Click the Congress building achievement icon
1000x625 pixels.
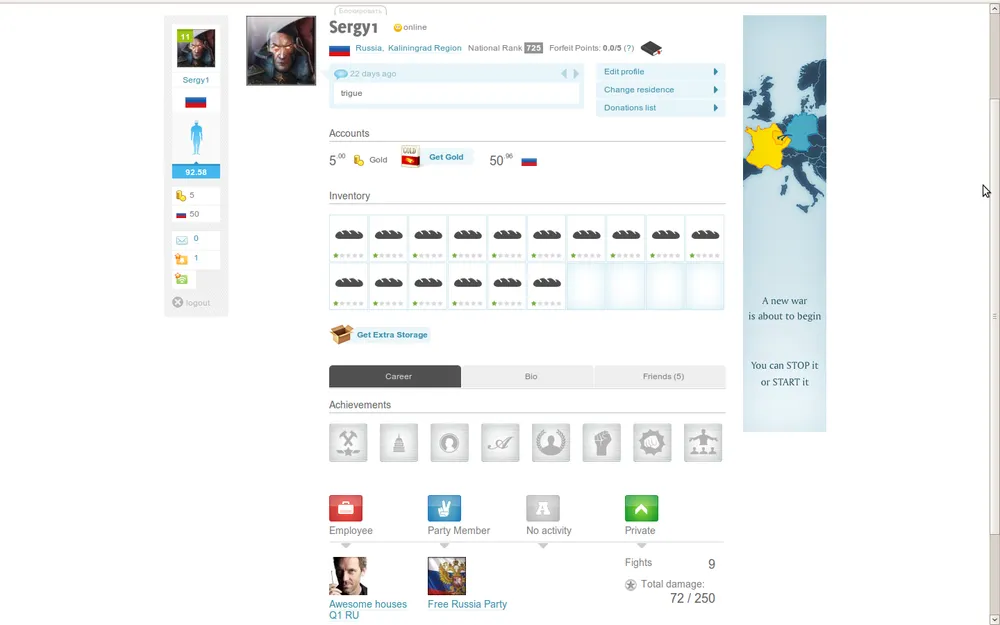[399, 443]
